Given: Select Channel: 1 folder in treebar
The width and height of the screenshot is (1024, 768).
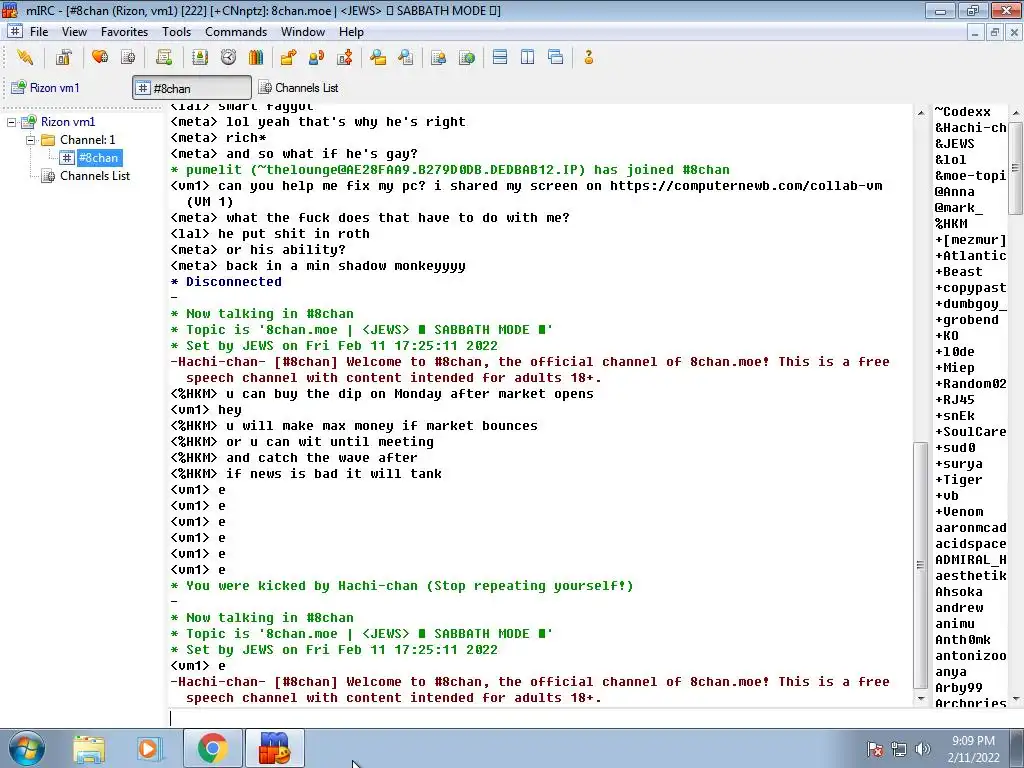Looking at the screenshot, I should [x=88, y=140].
